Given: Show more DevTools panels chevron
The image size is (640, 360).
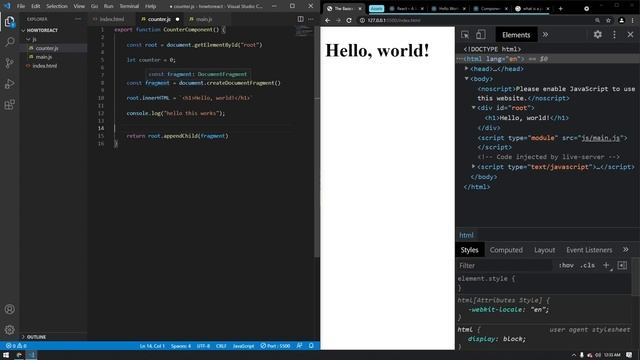Looking at the screenshot, I should pos(545,35).
